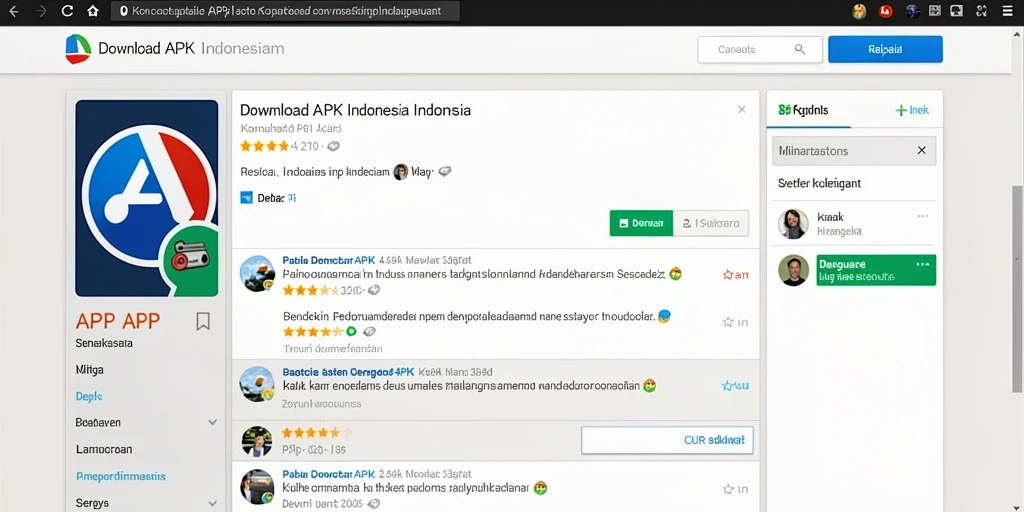Clear the Miinartastons filter with X
This screenshot has width=1024, height=512.
(x=921, y=151)
